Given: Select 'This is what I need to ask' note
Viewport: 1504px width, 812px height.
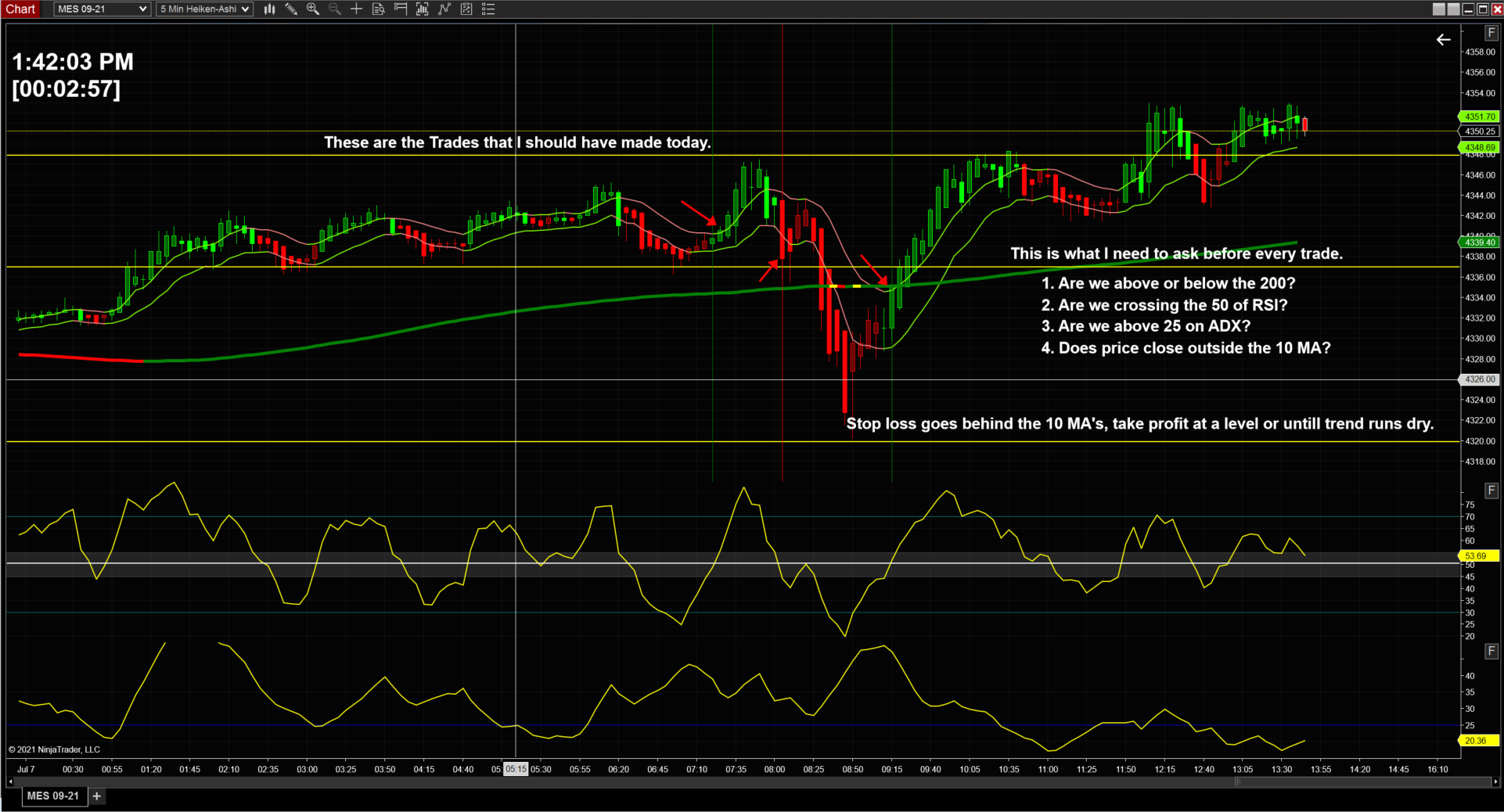Looking at the screenshot, I should pos(1176,253).
